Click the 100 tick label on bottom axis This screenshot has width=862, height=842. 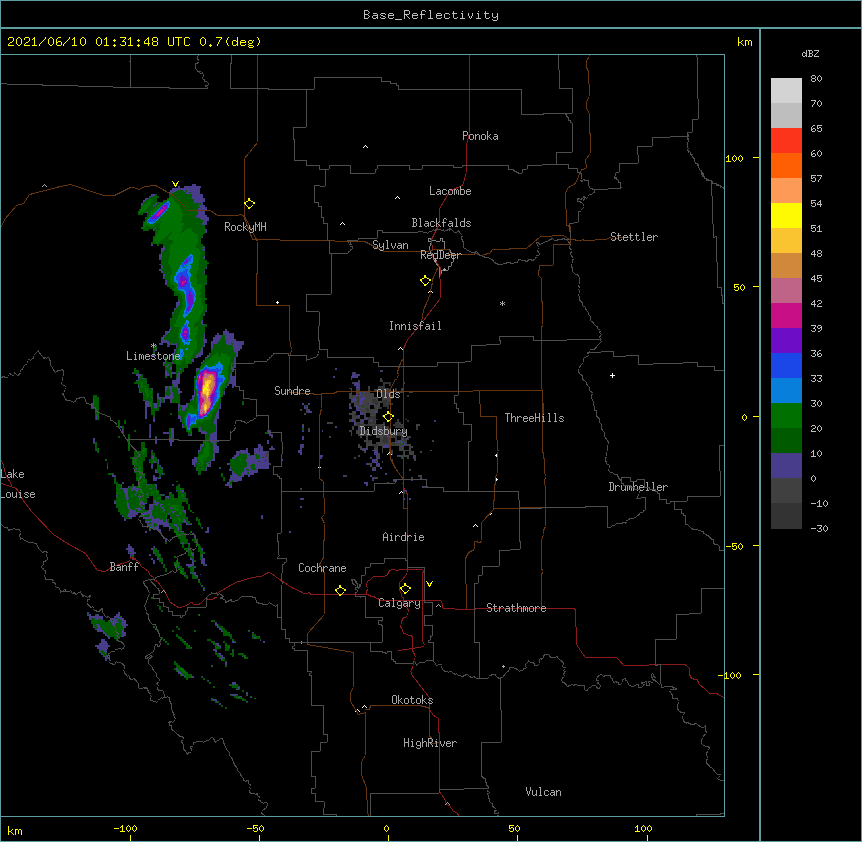coord(643,829)
